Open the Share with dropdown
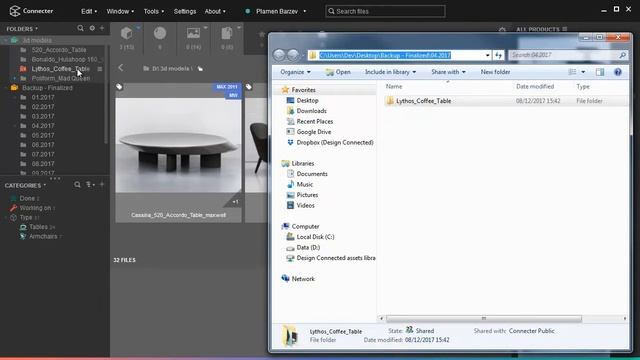 (x=448, y=72)
